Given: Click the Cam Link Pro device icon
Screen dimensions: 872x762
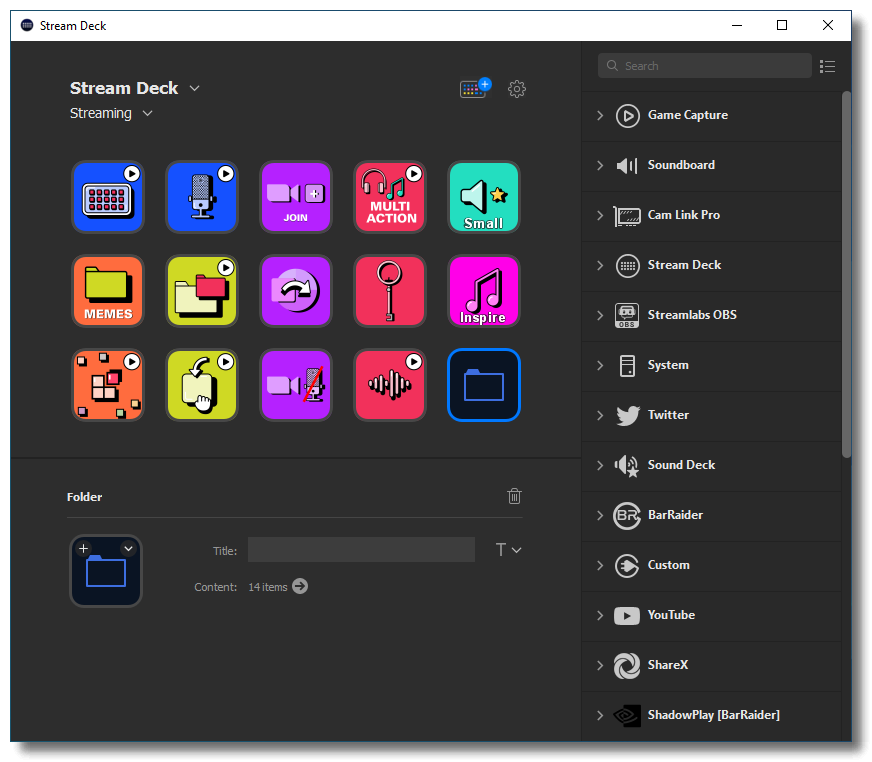Looking at the screenshot, I should tap(627, 216).
